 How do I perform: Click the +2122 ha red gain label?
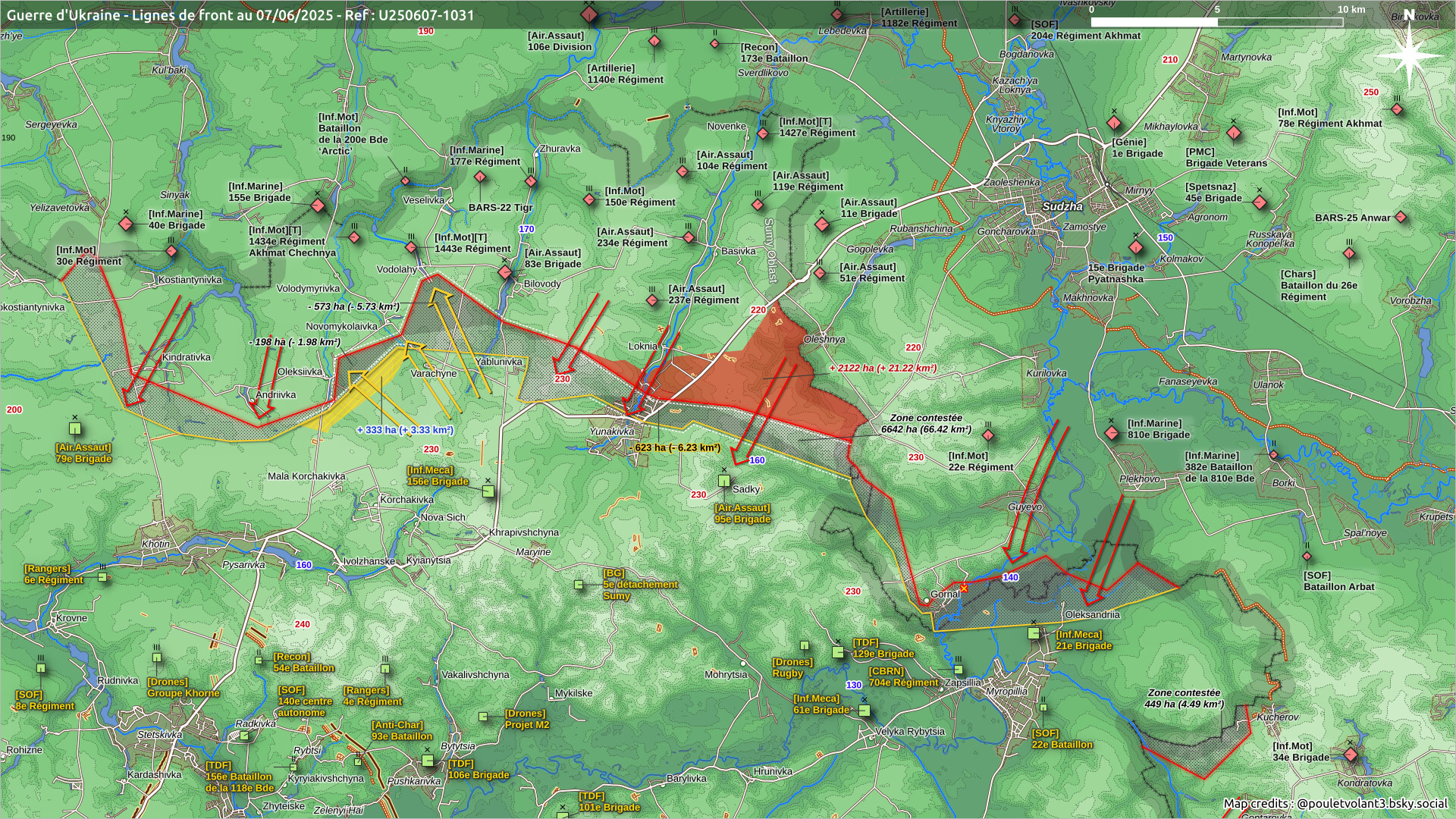[883, 369]
